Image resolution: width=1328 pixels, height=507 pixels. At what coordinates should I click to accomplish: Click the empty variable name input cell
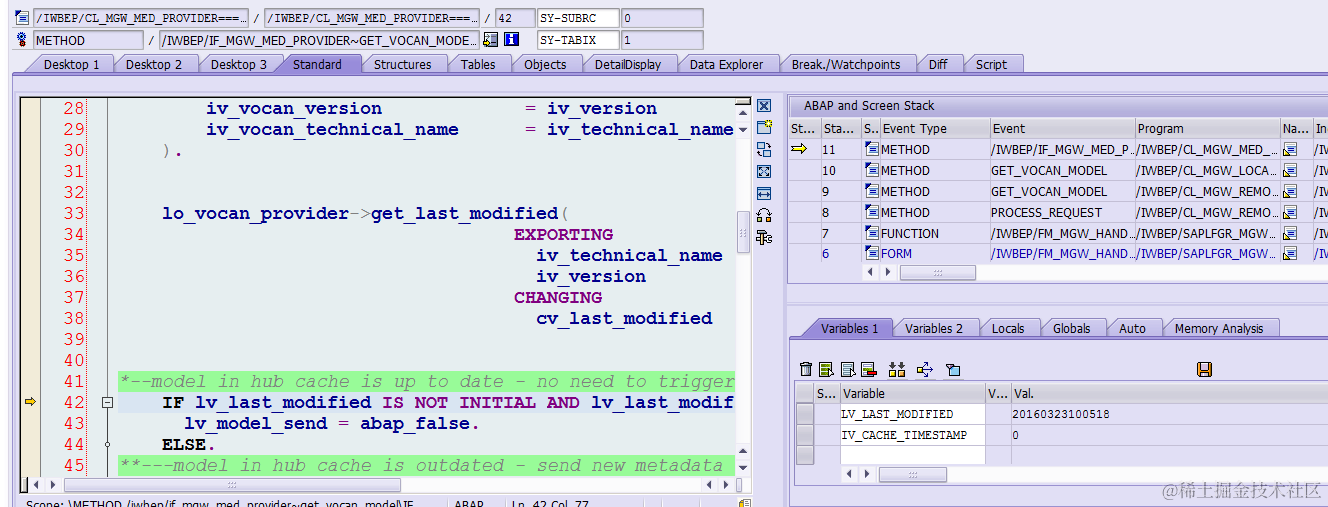click(912, 455)
